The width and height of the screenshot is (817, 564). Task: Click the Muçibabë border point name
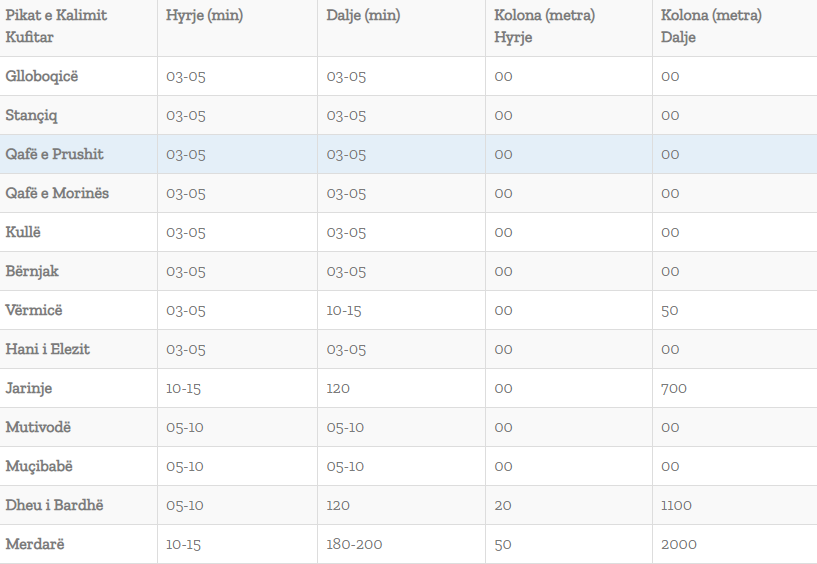(x=39, y=466)
